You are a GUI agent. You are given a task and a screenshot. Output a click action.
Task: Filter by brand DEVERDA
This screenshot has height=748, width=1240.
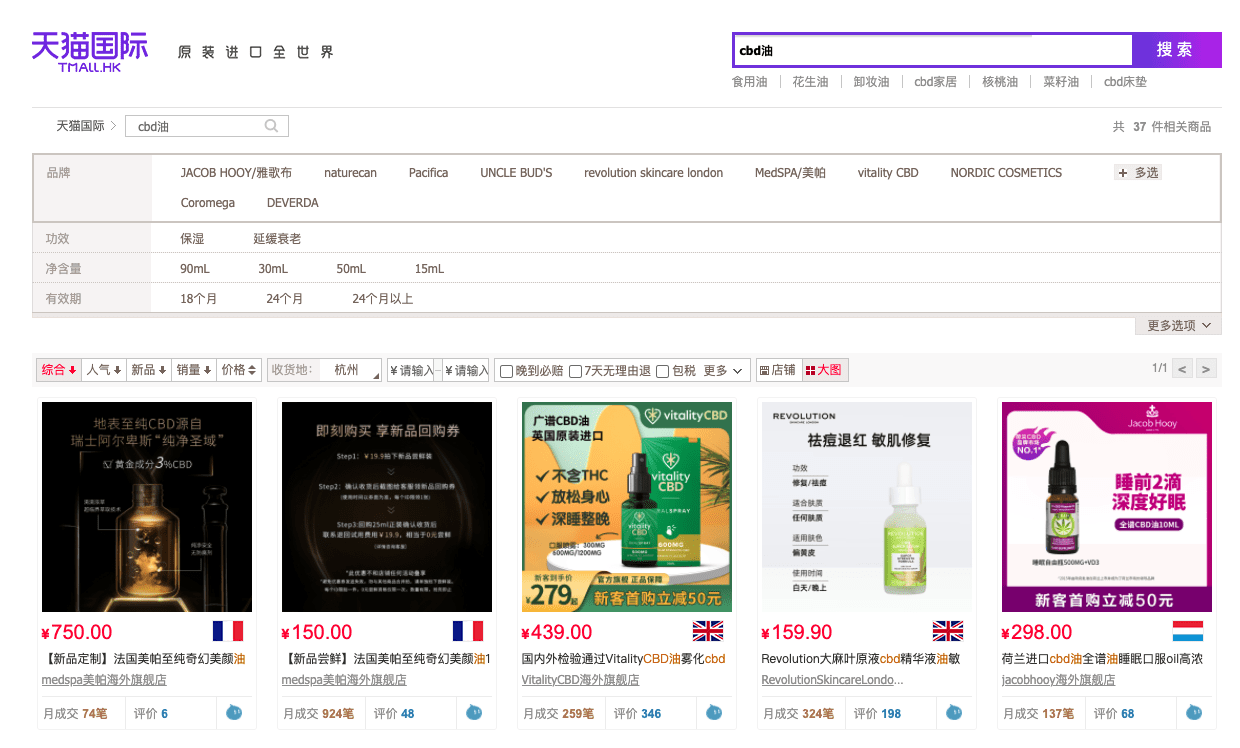click(x=293, y=203)
